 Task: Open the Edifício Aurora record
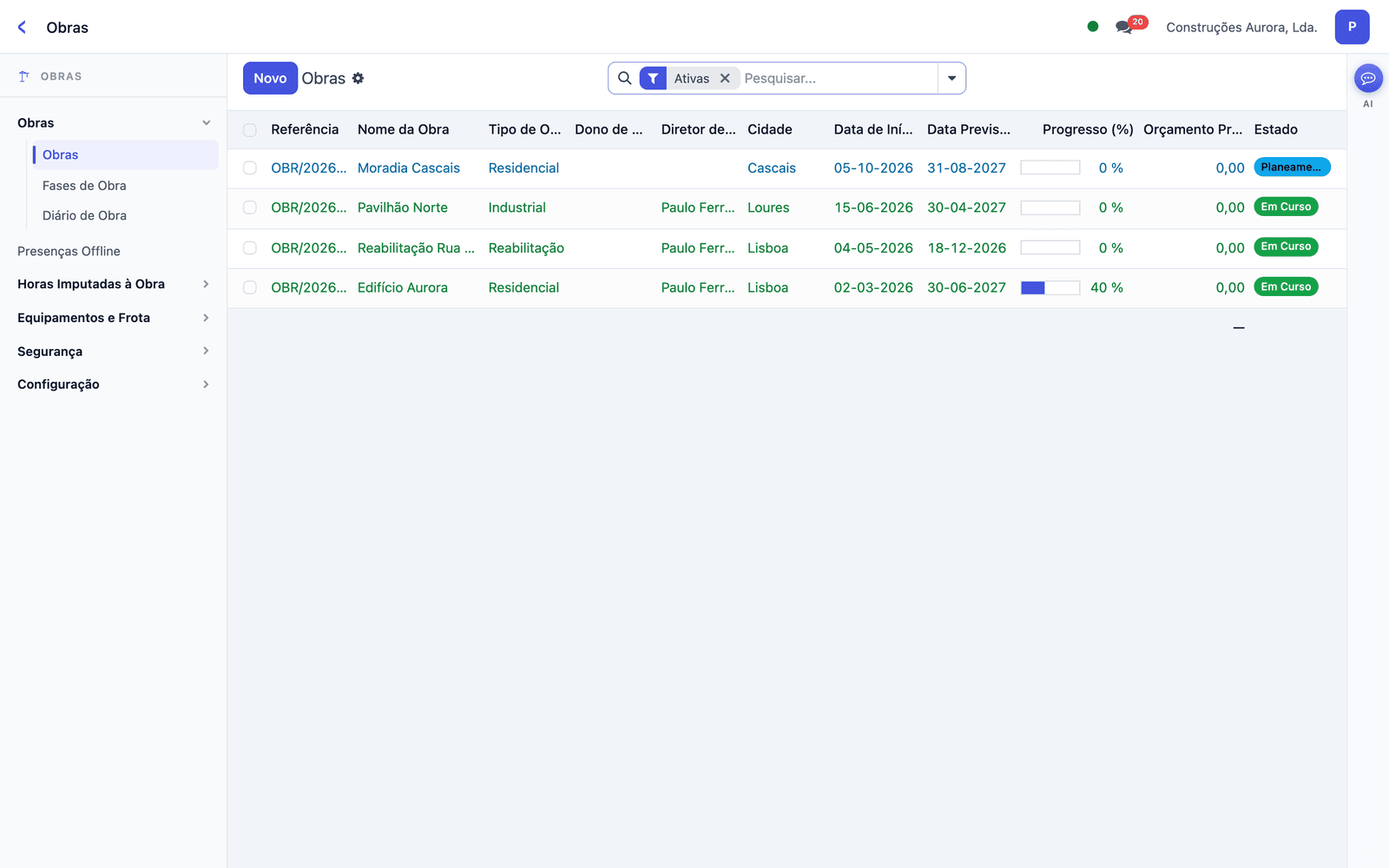click(403, 287)
